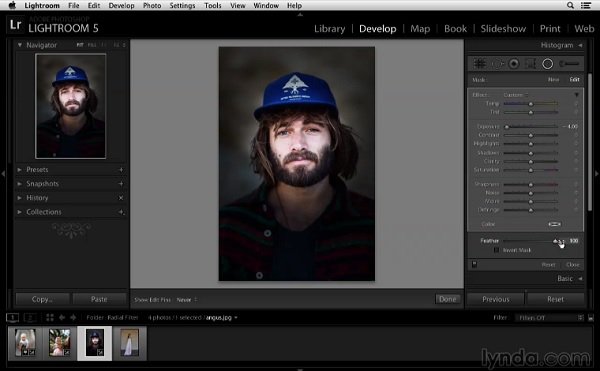
Task: Select the baby photo thumbnail in filmstrip
Action: click(x=25, y=343)
